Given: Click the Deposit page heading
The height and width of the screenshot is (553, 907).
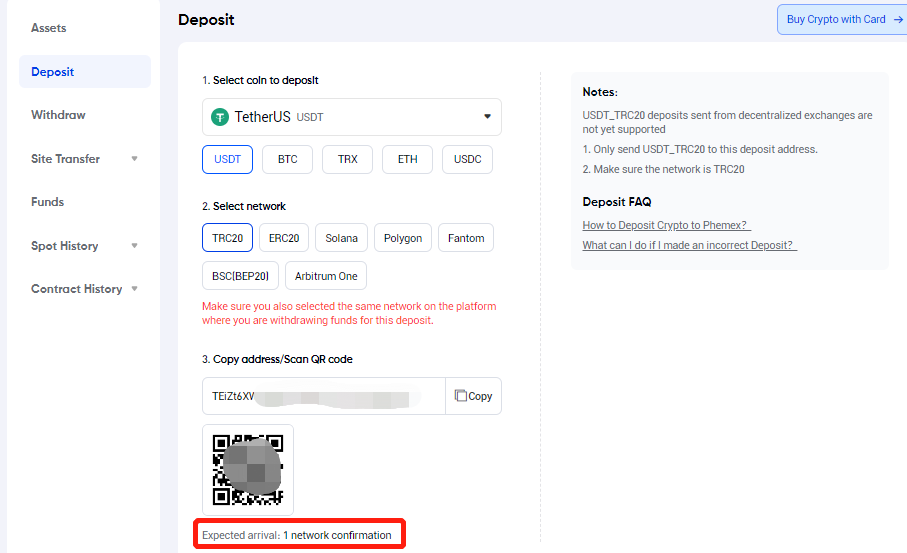Looking at the screenshot, I should coord(206,20).
